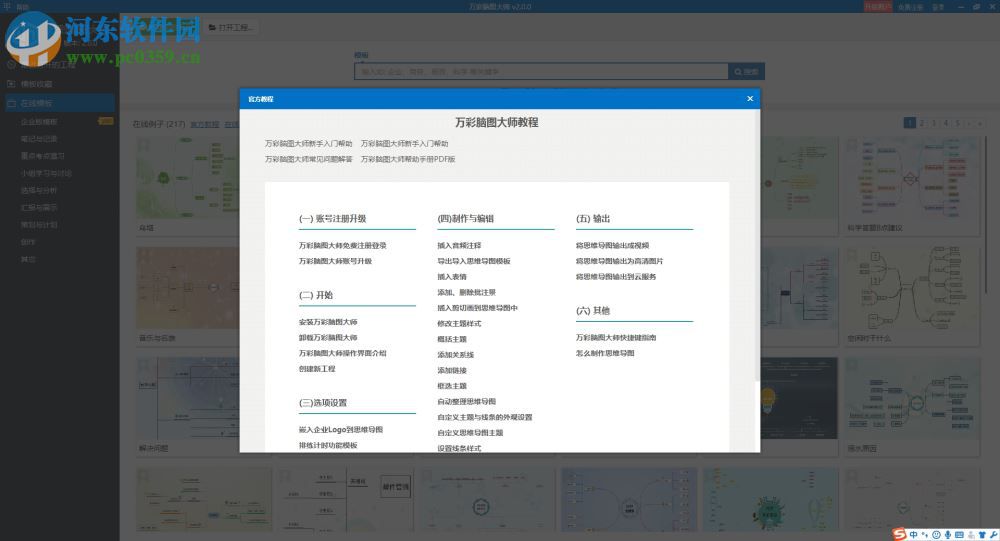This screenshot has height=541, width=1000.
Task: Open tutorial 万彩脑图大师操作界面介绍
Action: click(x=342, y=353)
